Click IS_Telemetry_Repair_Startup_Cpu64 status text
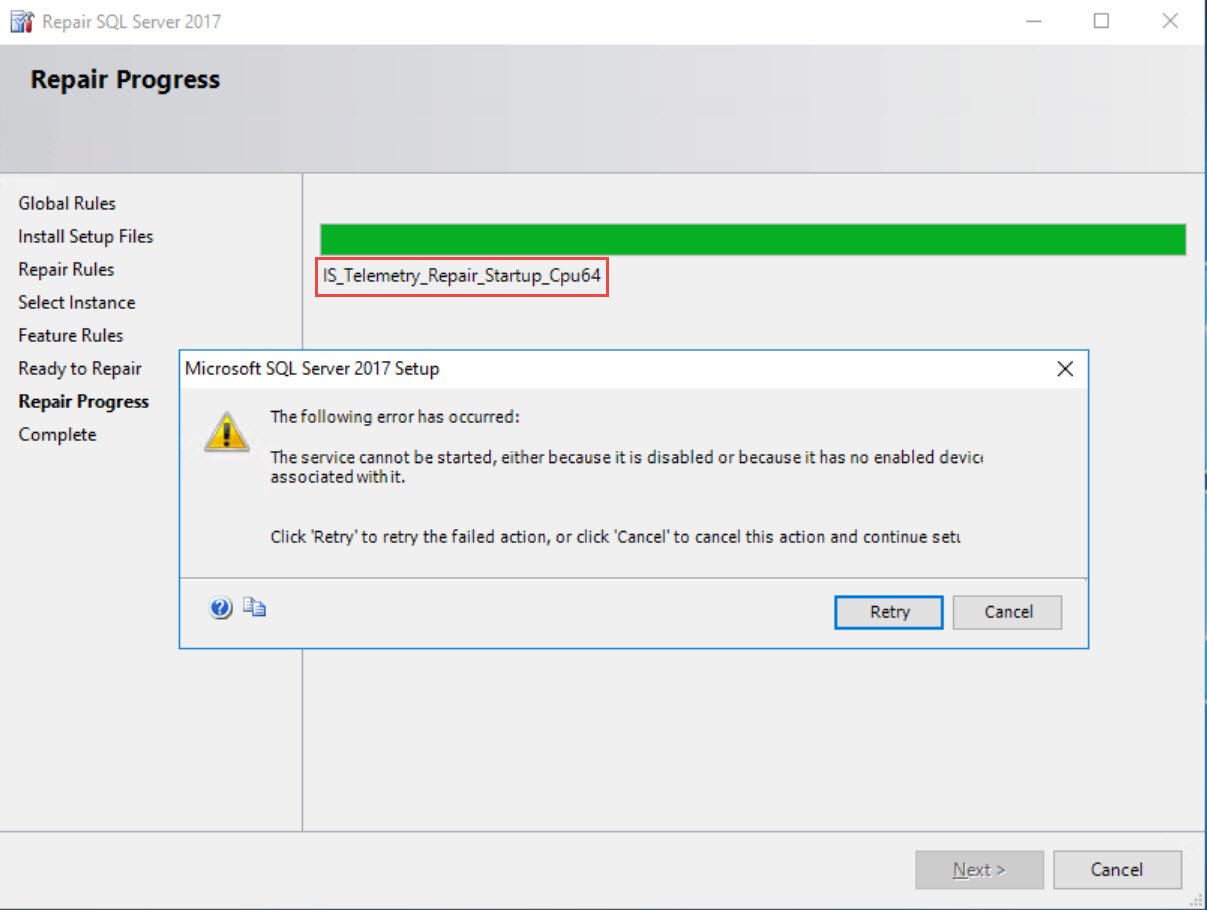 (462, 276)
